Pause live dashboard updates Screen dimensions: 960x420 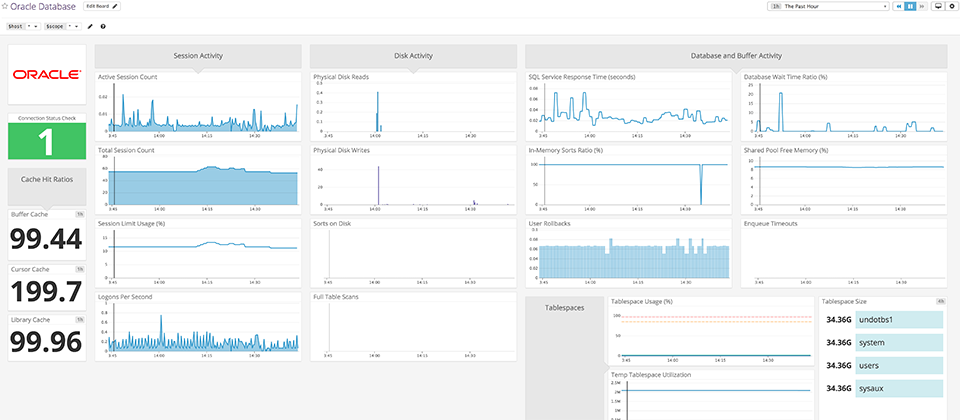pyautogui.click(x=910, y=6)
